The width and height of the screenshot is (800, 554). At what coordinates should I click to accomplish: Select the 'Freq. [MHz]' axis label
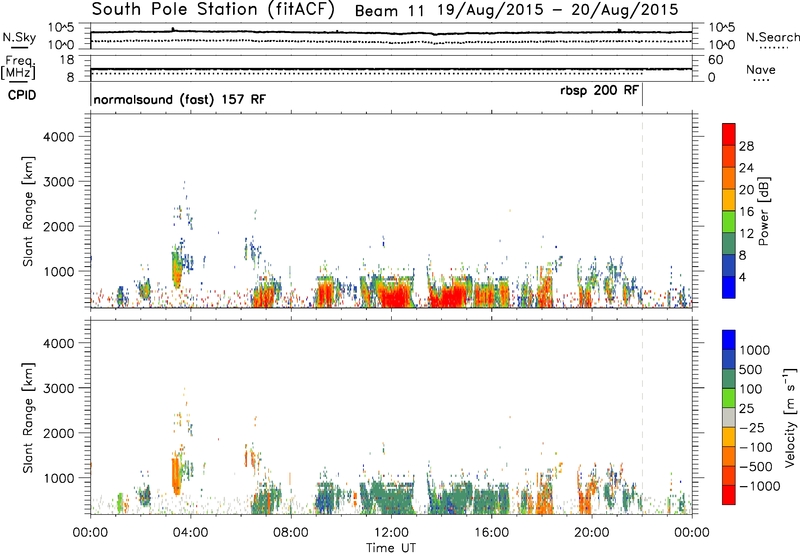tap(19, 67)
